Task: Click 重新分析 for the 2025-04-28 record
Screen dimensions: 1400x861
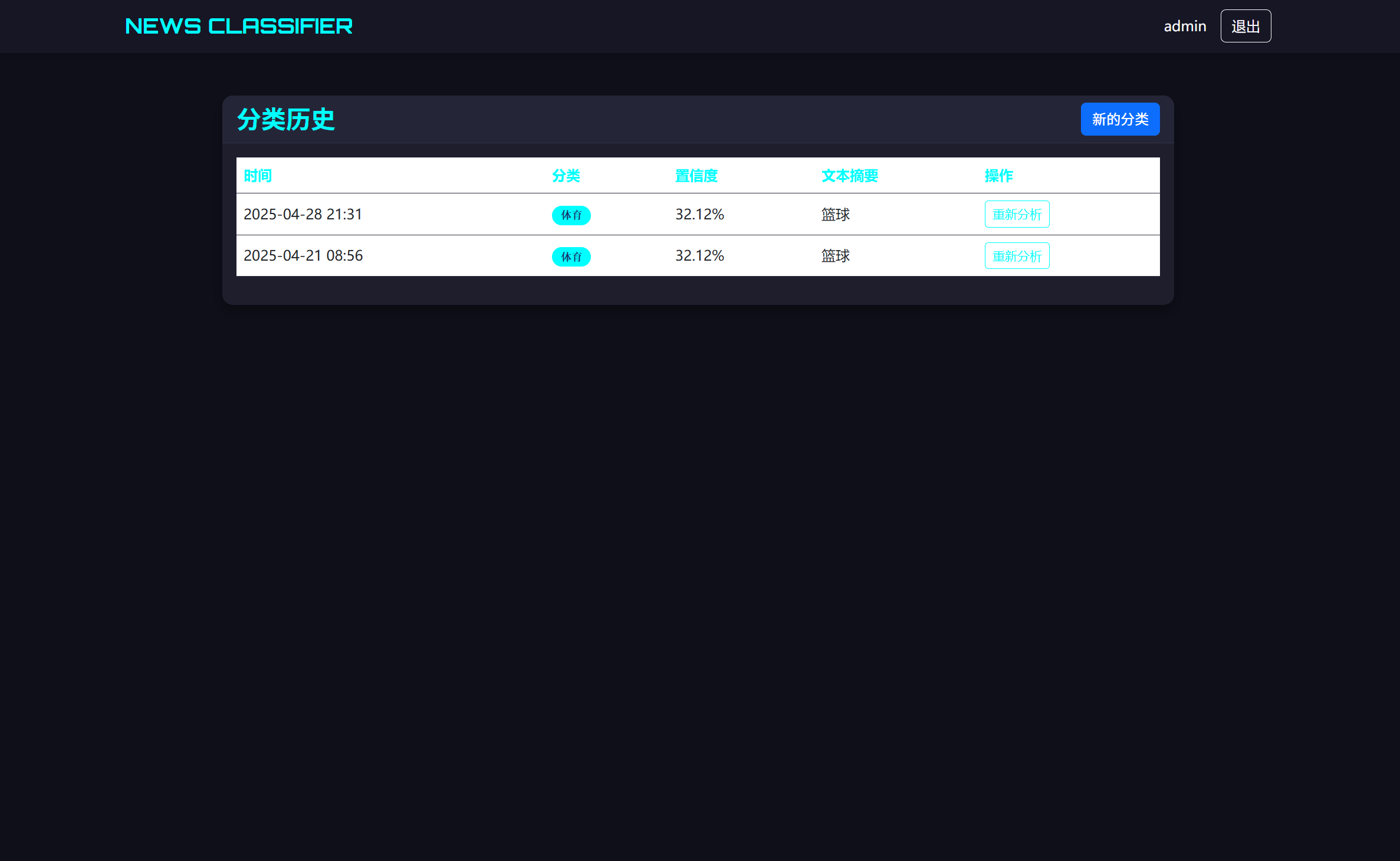Action: pyautogui.click(x=1017, y=214)
